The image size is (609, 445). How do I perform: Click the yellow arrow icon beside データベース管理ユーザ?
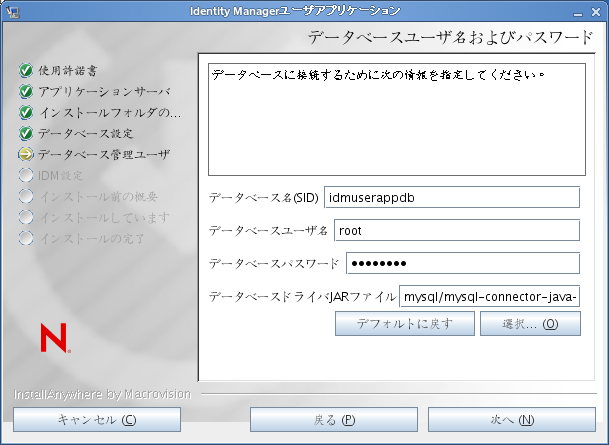pyautogui.click(x=26, y=154)
